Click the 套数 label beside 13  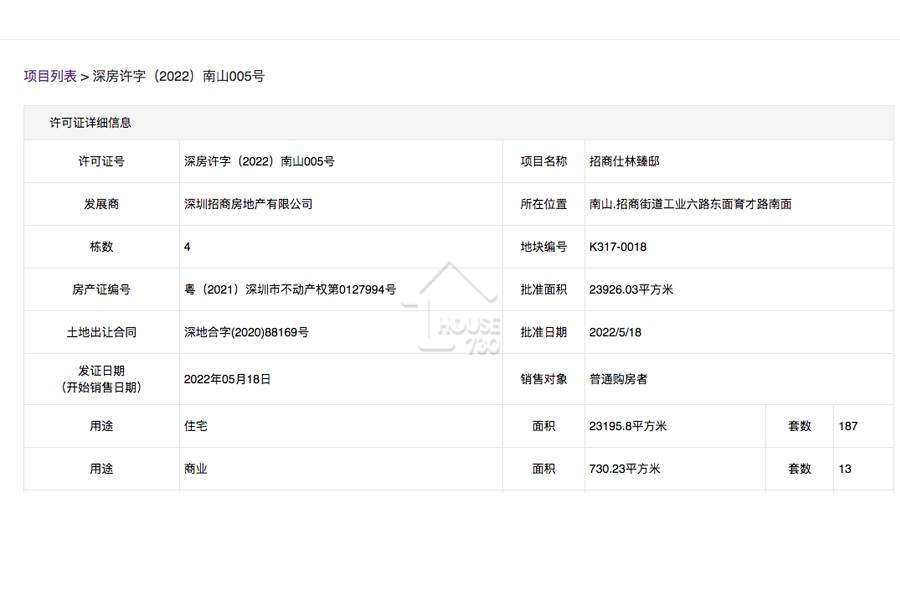point(800,469)
